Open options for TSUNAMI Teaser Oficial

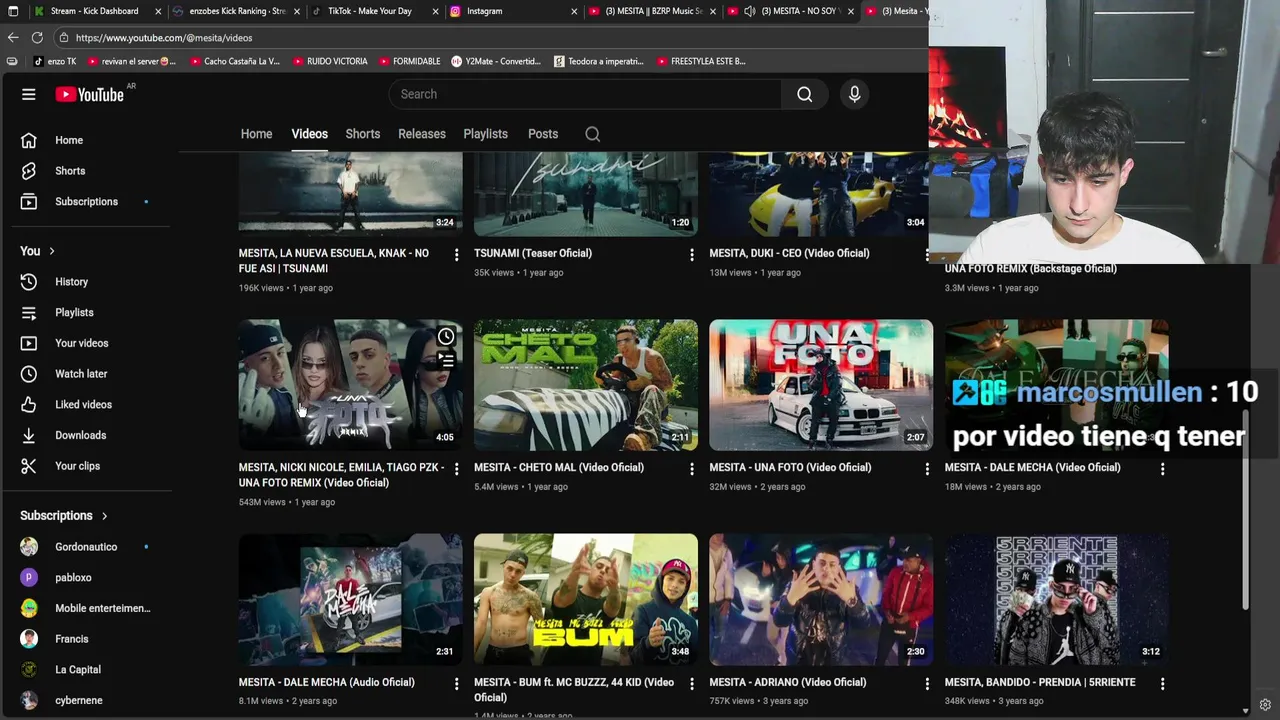click(x=691, y=255)
